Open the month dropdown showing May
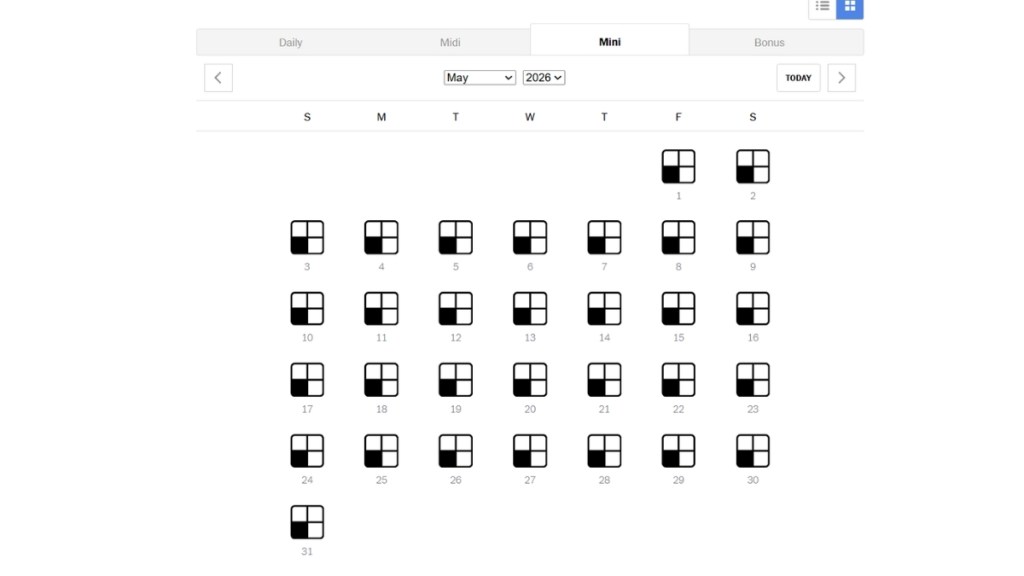 pyautogui.click(x=479, y=78)
